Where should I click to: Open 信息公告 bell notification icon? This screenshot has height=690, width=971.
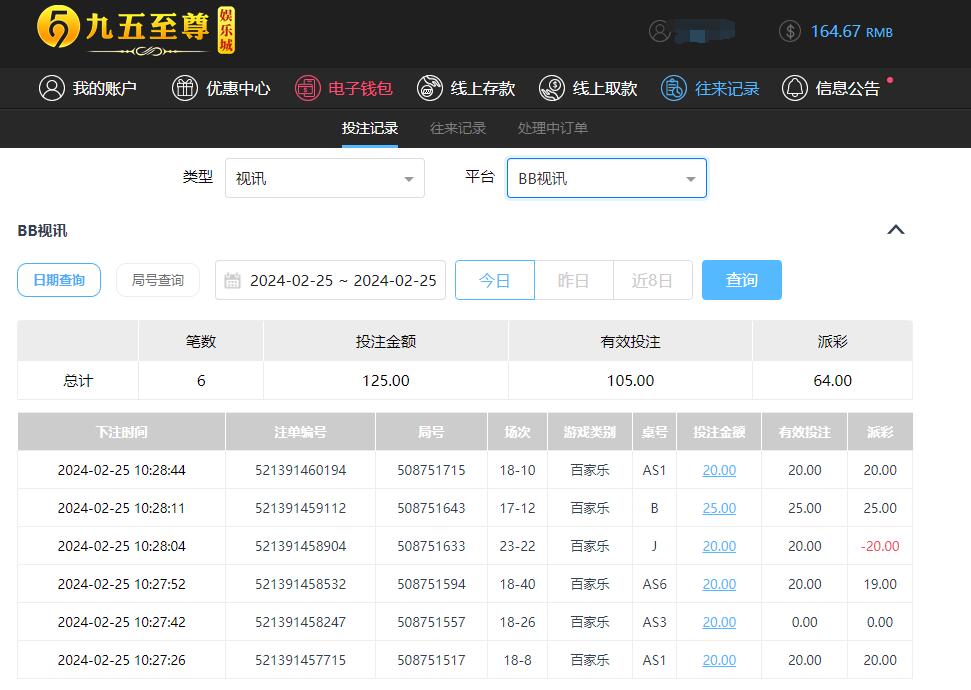[x=795, y=88]
